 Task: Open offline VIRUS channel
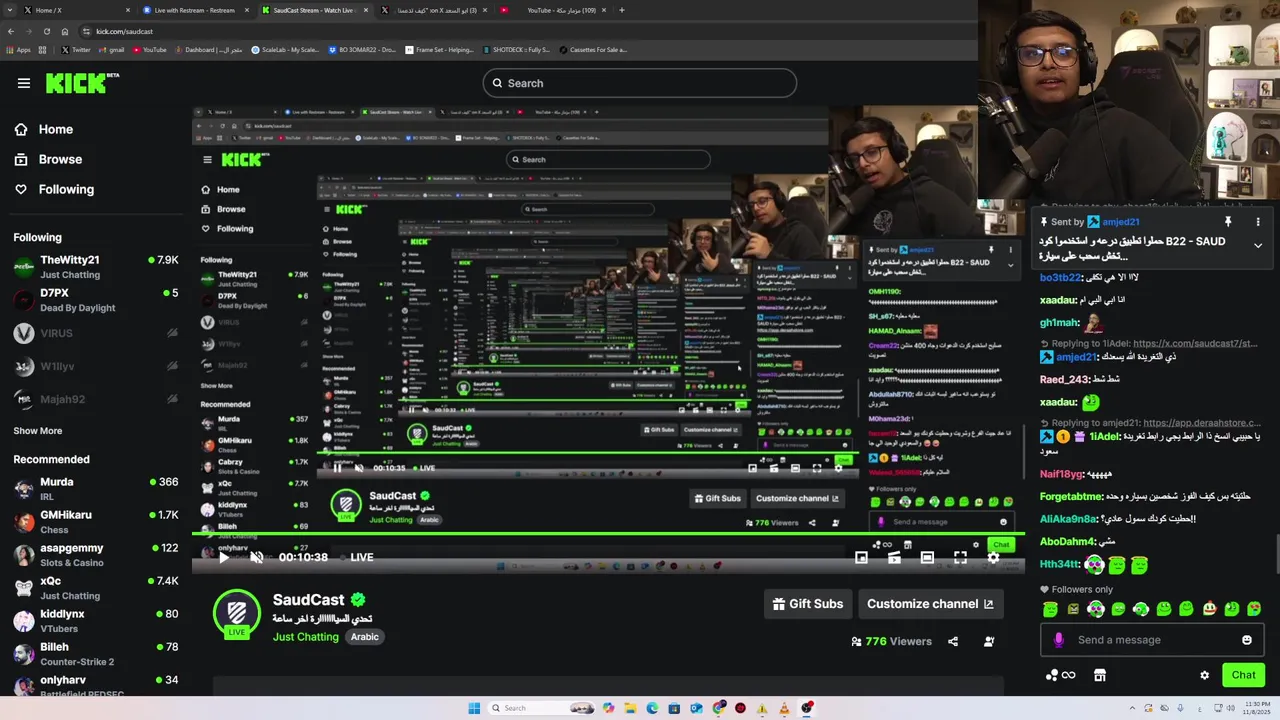pos(95,333)
